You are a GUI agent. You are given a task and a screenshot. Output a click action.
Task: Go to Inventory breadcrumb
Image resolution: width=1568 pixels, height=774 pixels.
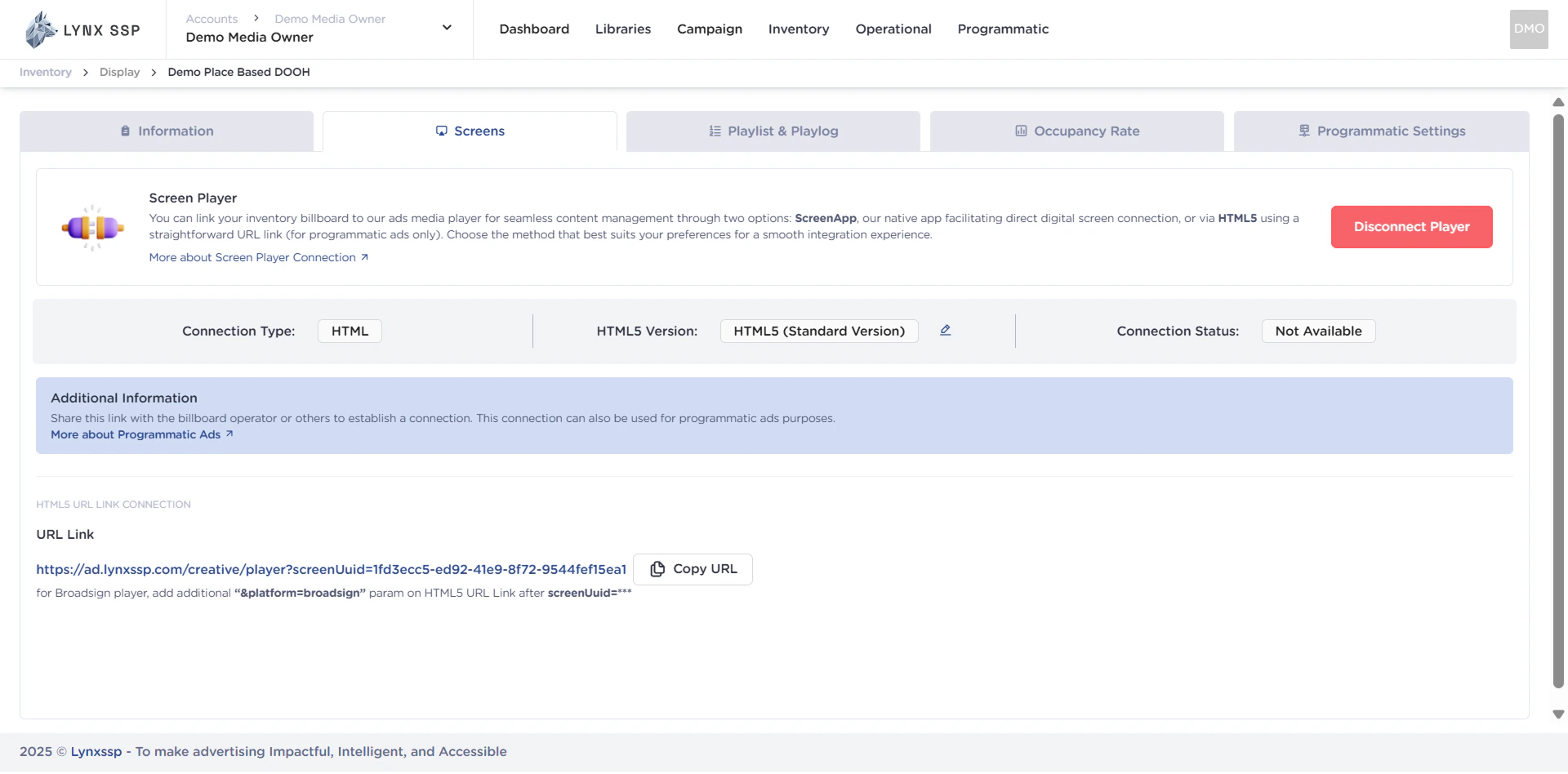click(46, 72)
